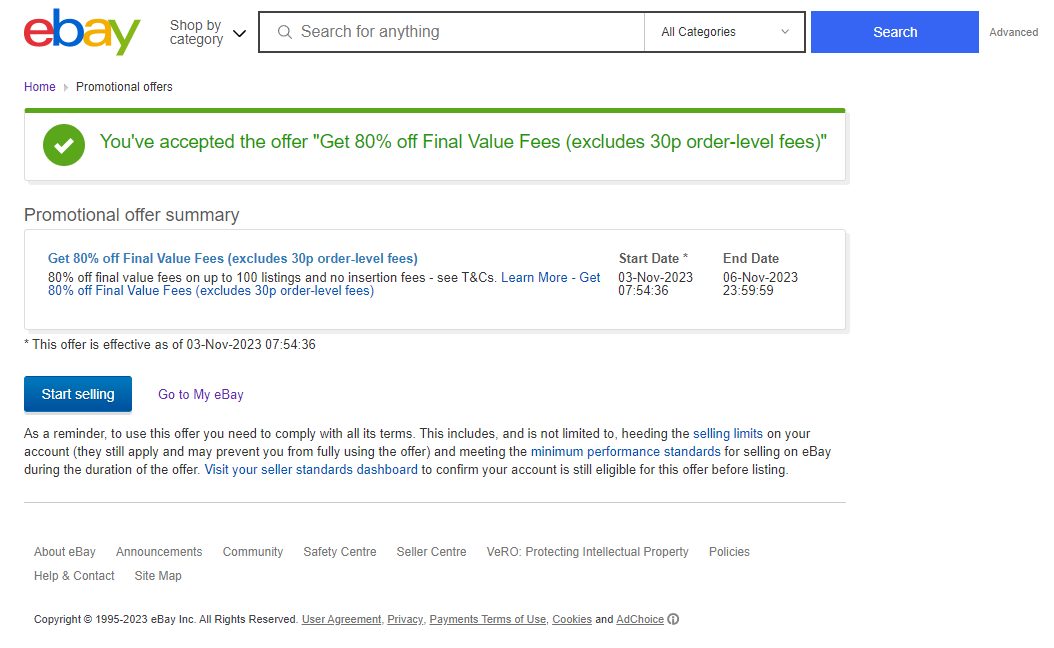Open the Advanced search link

(x=1013, y=32)
